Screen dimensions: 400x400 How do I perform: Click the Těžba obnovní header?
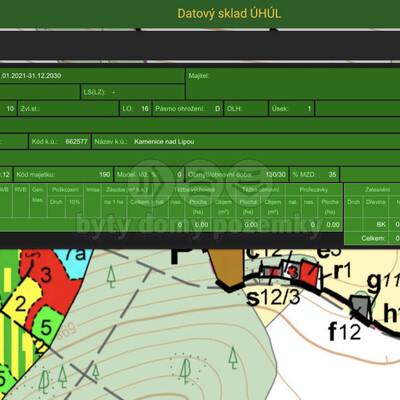click(260, 189)
